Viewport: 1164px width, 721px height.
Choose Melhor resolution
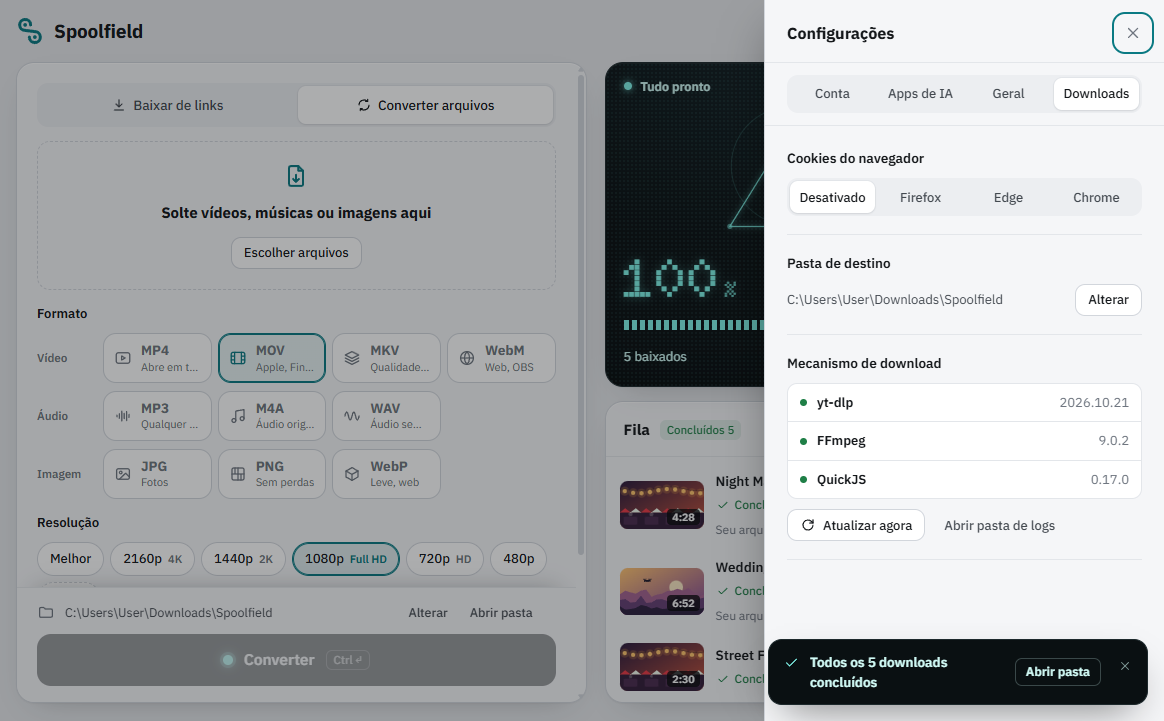[x=71, y=559]
